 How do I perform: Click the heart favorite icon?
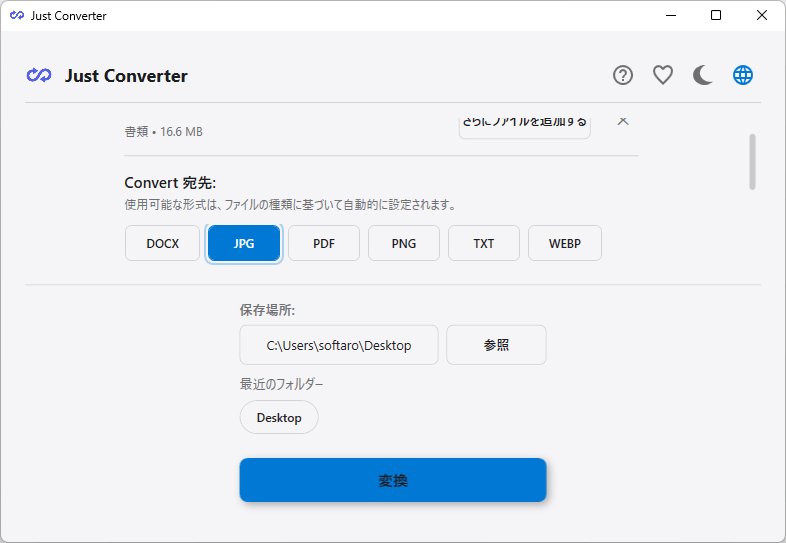point(663,75)
